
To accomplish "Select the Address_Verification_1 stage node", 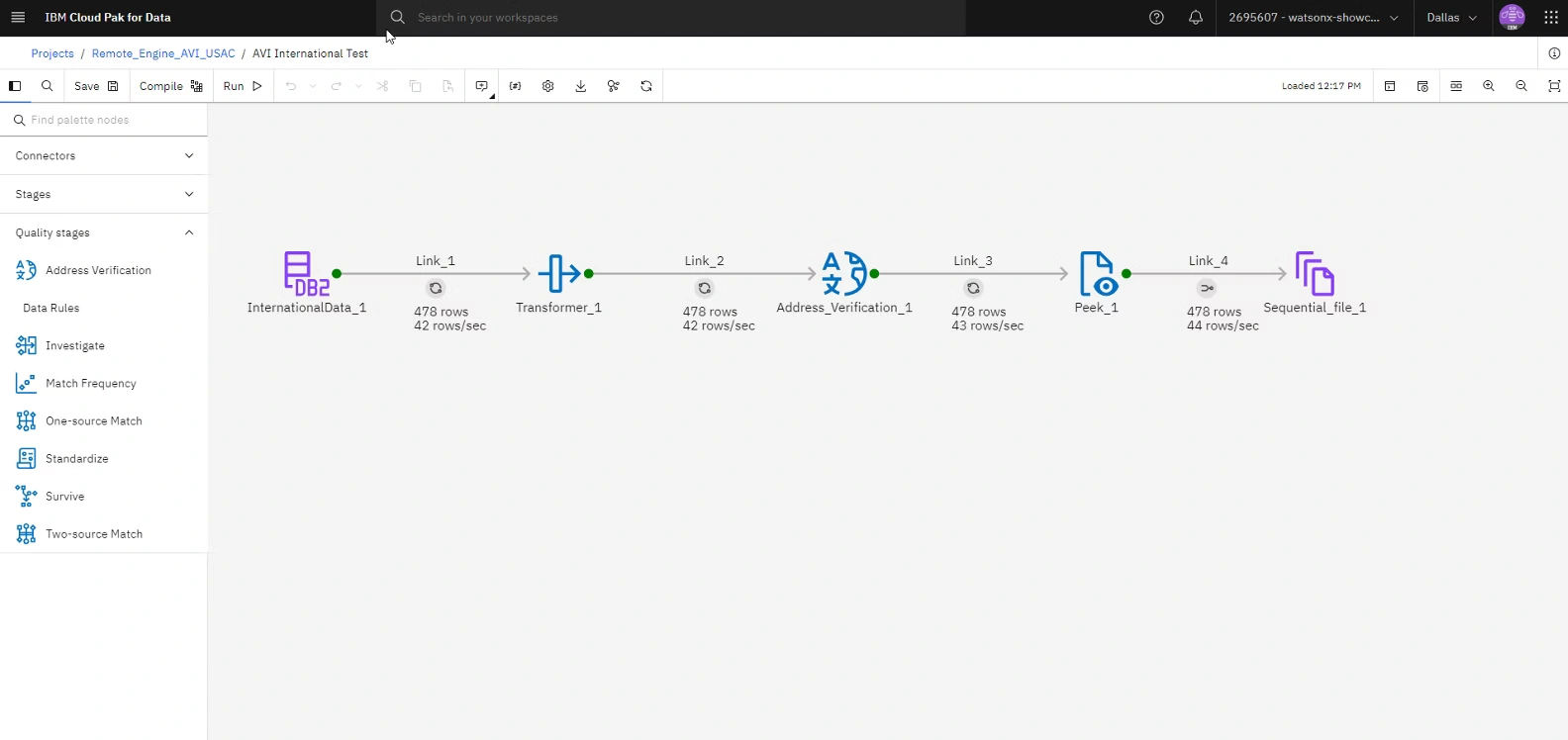I will pyautogui.click(x=844, y=274).
